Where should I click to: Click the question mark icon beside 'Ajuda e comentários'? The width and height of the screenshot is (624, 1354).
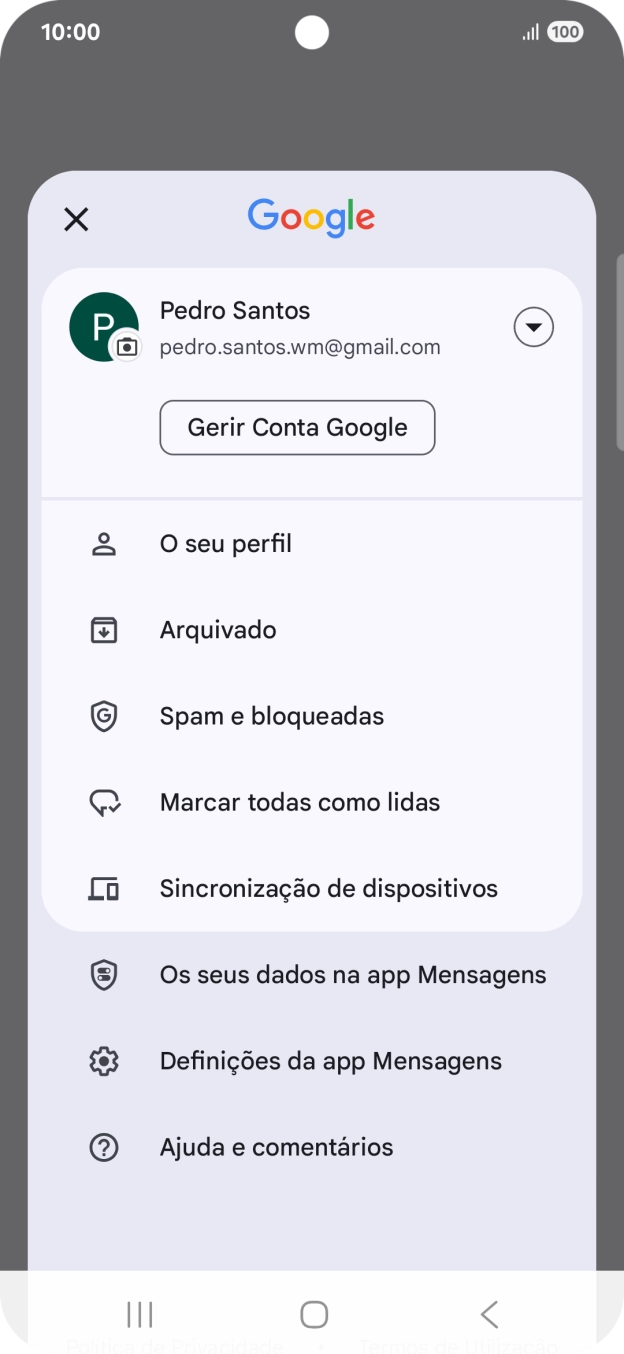(x=104, y=1146)
